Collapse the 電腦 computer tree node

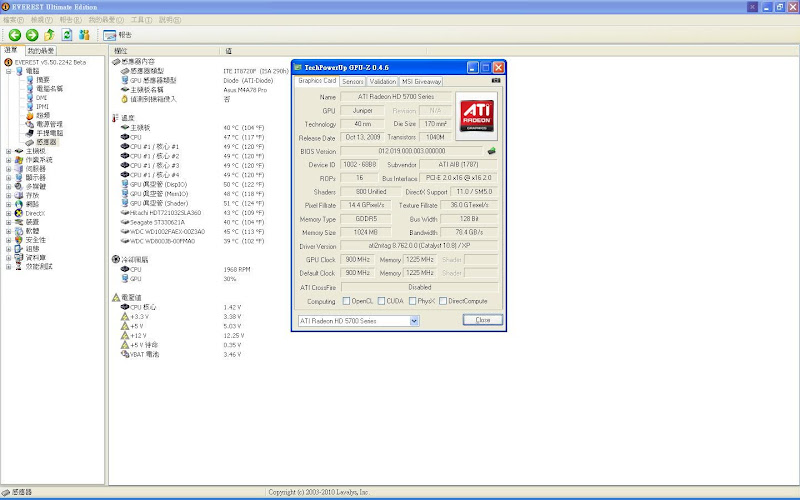[x=8, y=71]
